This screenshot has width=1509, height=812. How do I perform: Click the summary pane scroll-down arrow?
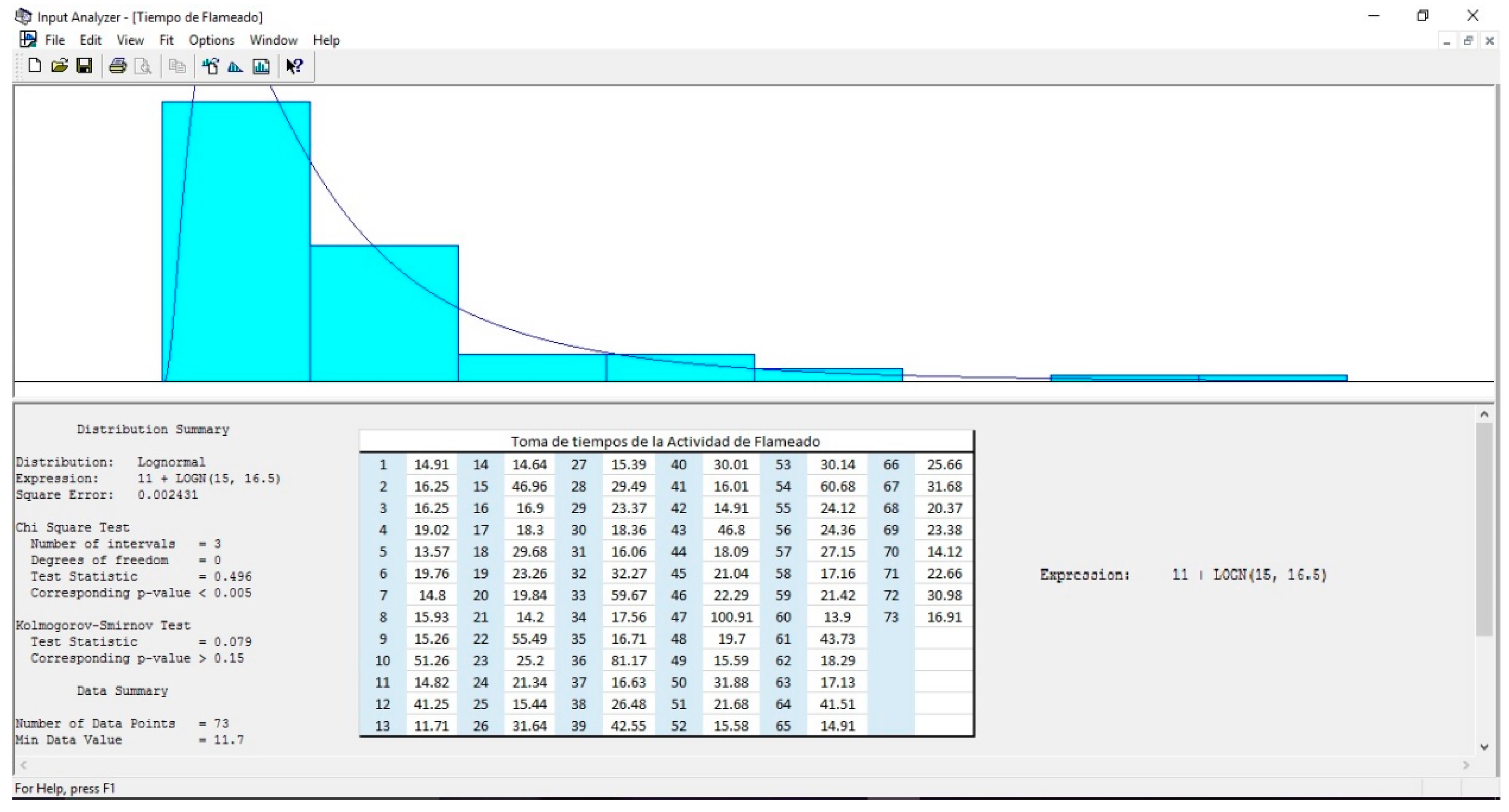pyautogui.click(x=1484, y=747)
